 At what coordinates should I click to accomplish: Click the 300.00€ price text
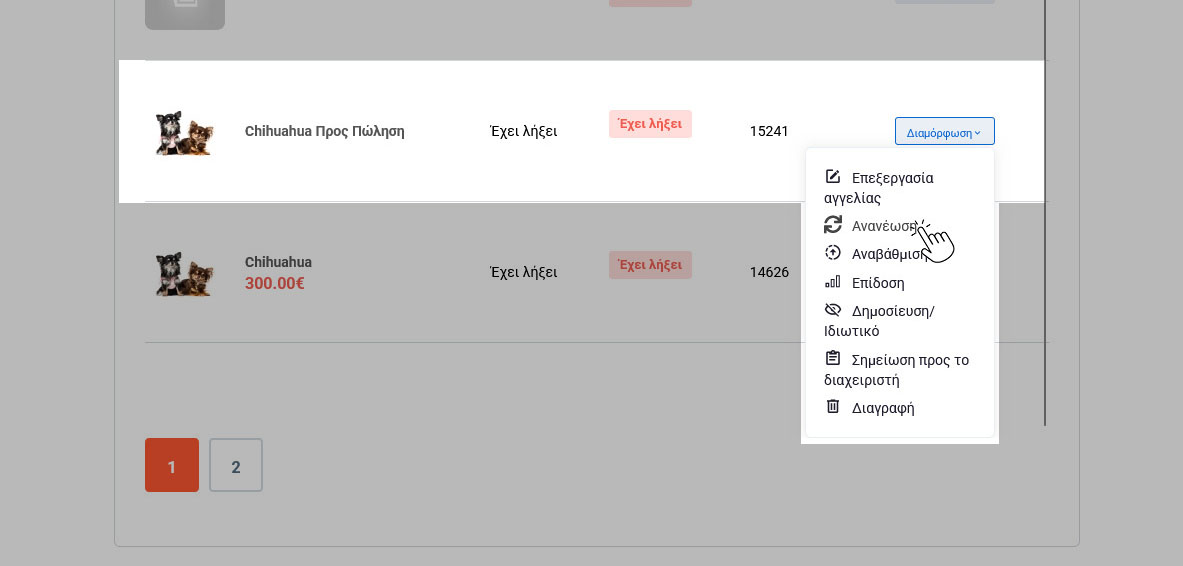click(x=275, y=284)
